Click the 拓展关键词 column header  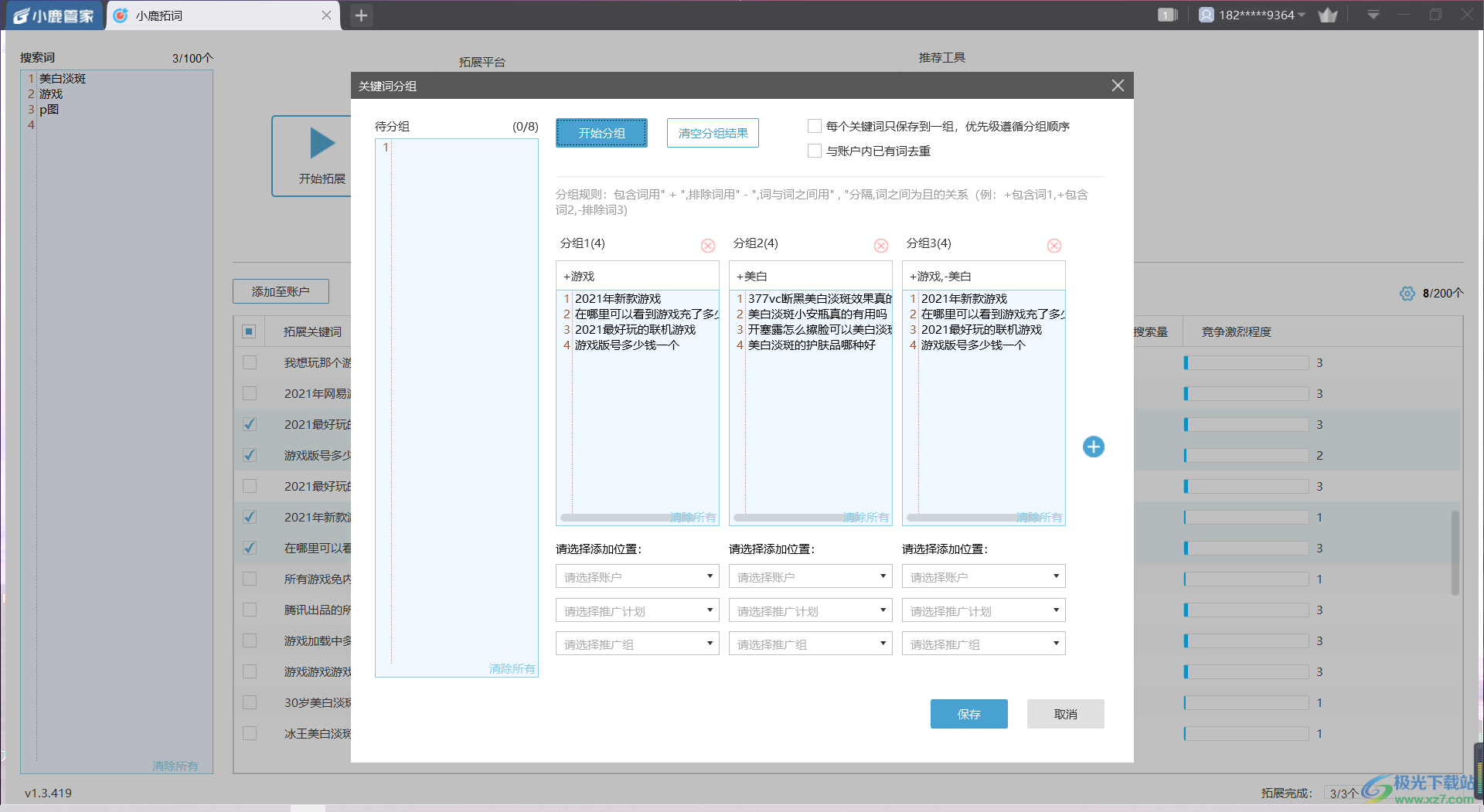[x=312, y=331]
